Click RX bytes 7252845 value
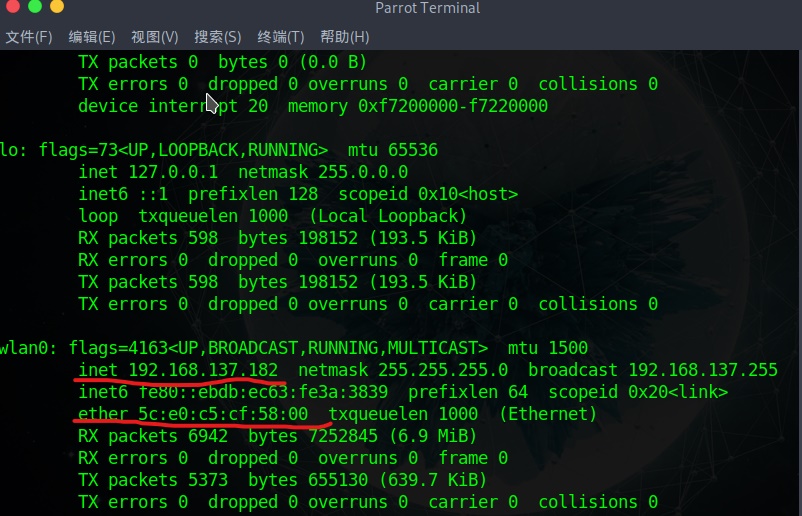This screenshot has width=802, height=516. (x=343, y=436)
